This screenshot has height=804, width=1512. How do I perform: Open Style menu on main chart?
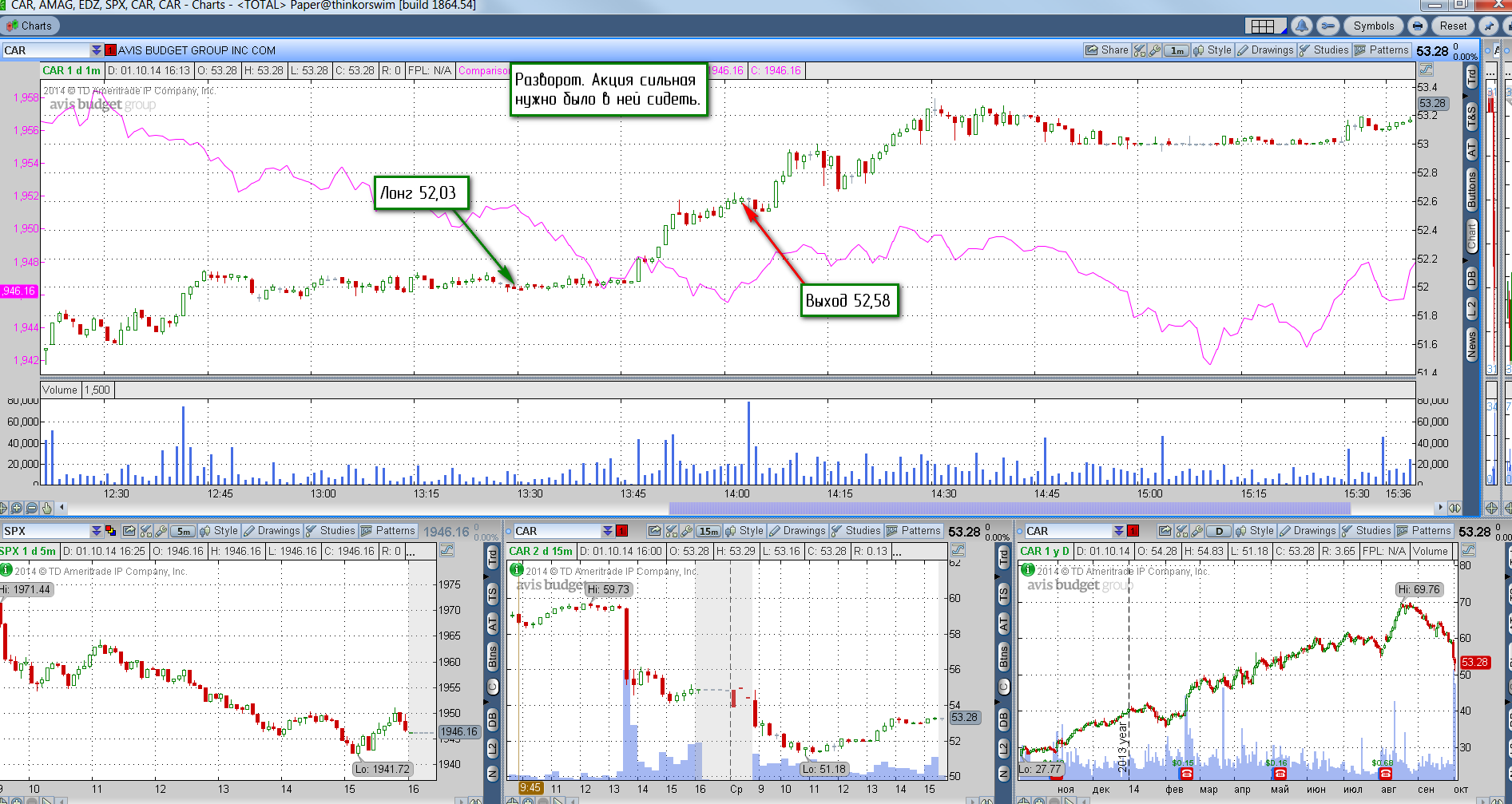pos(1212,50)
